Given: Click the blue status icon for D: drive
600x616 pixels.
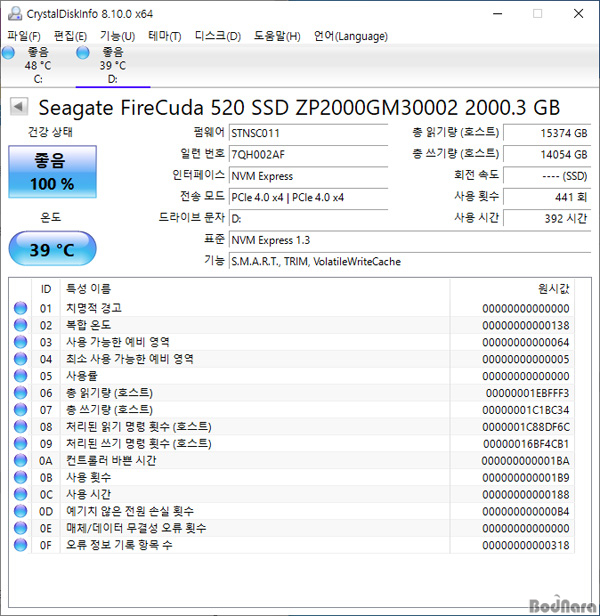Looking at the screenshot, I should [x=83, y=52].
